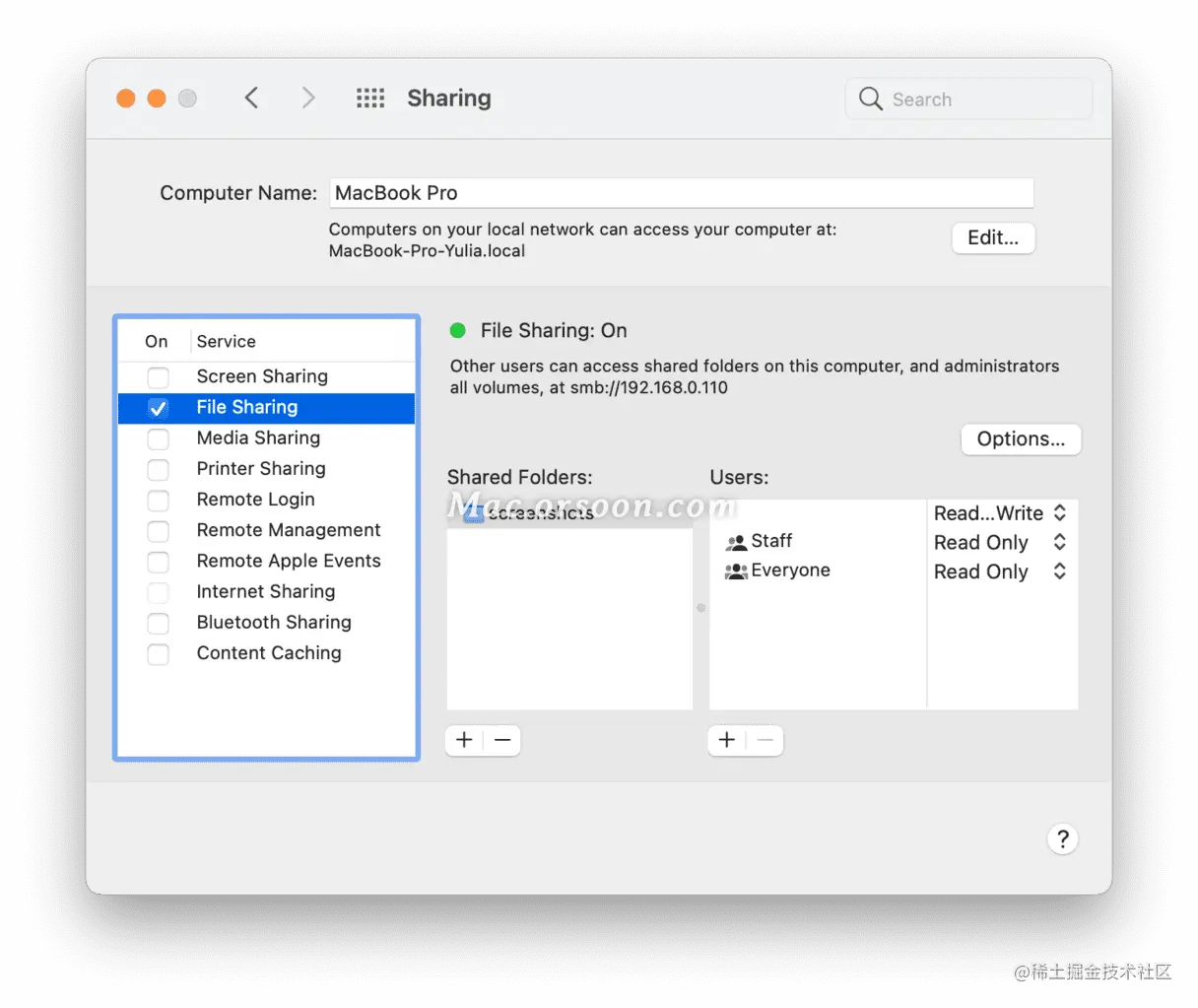The width and height of the screenshot is (1198, 1008).
Task: Click the green File Sharing status indicator
Action: 458,330
